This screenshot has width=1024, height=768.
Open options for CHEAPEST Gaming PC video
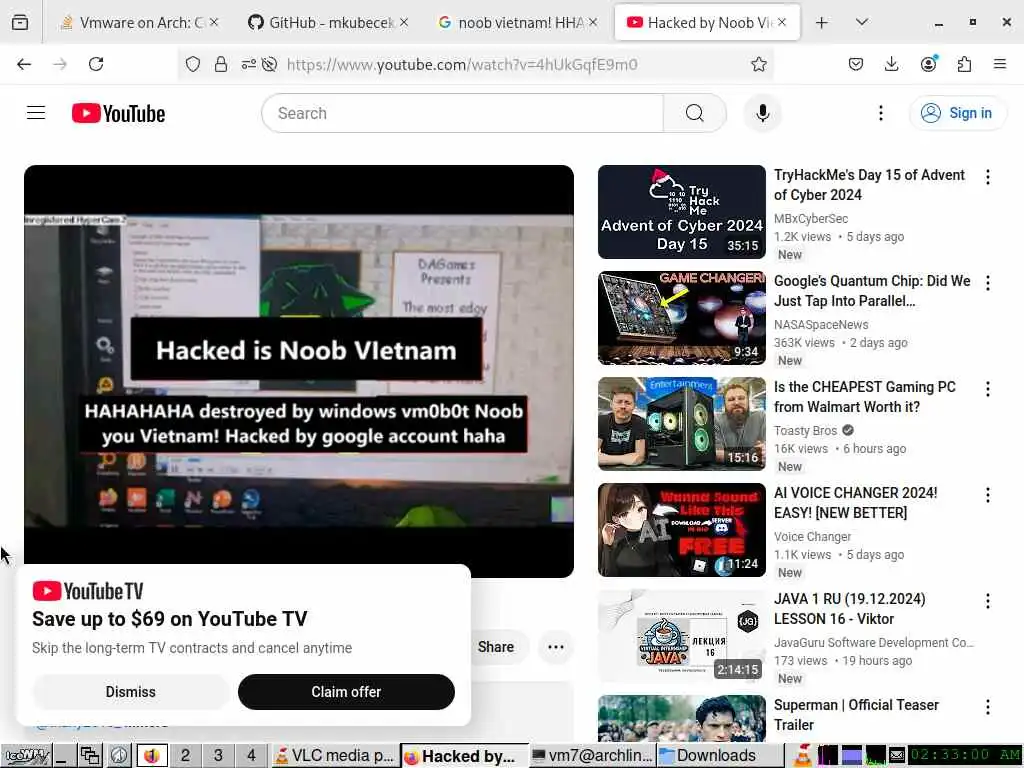click(x=987, y=389)
